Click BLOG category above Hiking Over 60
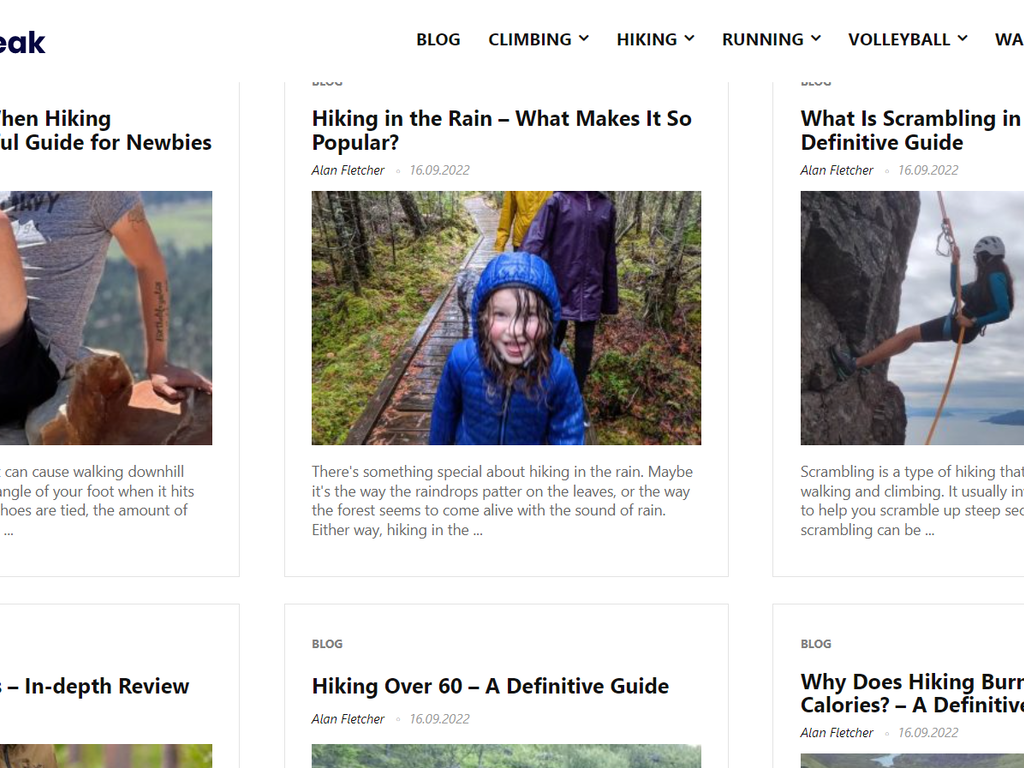The height and width of the screenshot is (768, 1024). click(327, 644)
